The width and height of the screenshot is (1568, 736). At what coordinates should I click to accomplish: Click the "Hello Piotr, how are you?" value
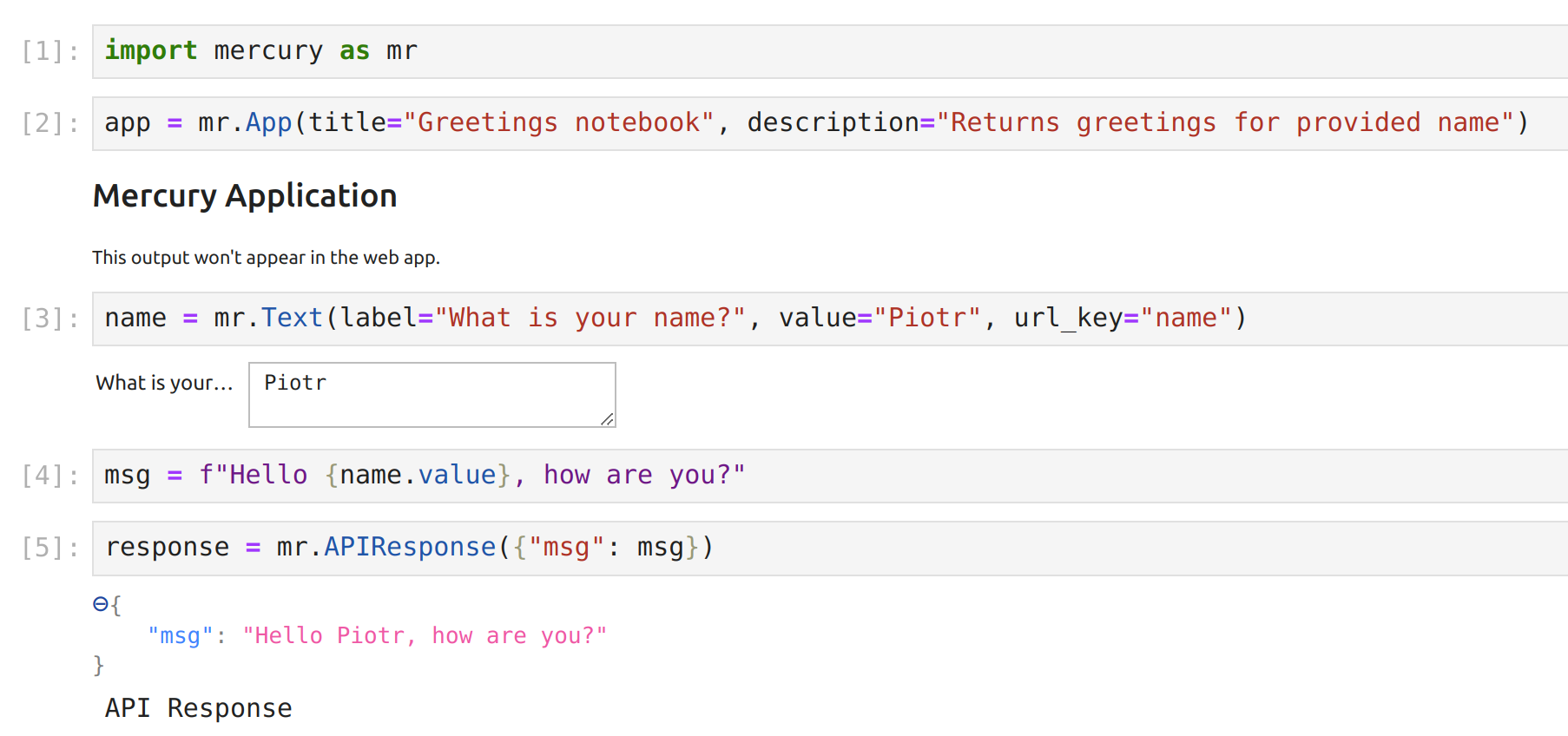[425, 636]
